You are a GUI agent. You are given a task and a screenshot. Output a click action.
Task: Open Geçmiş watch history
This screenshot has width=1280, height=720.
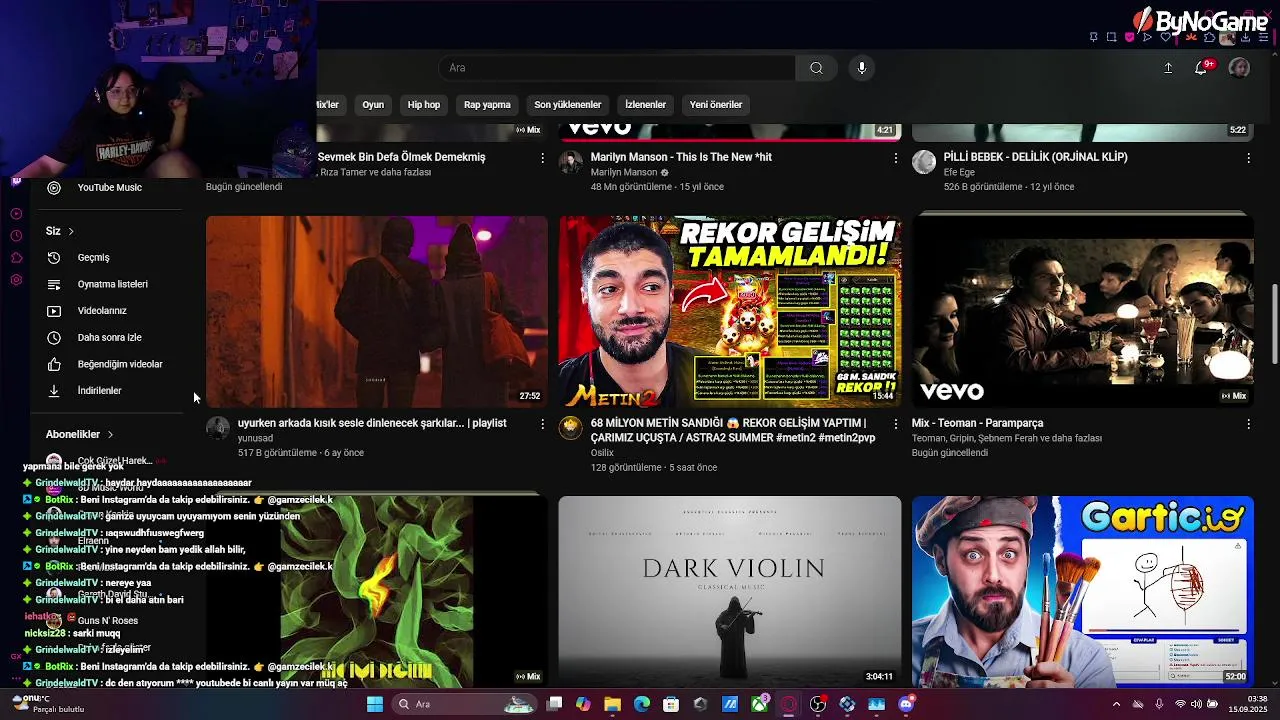[x=108, y=257]
